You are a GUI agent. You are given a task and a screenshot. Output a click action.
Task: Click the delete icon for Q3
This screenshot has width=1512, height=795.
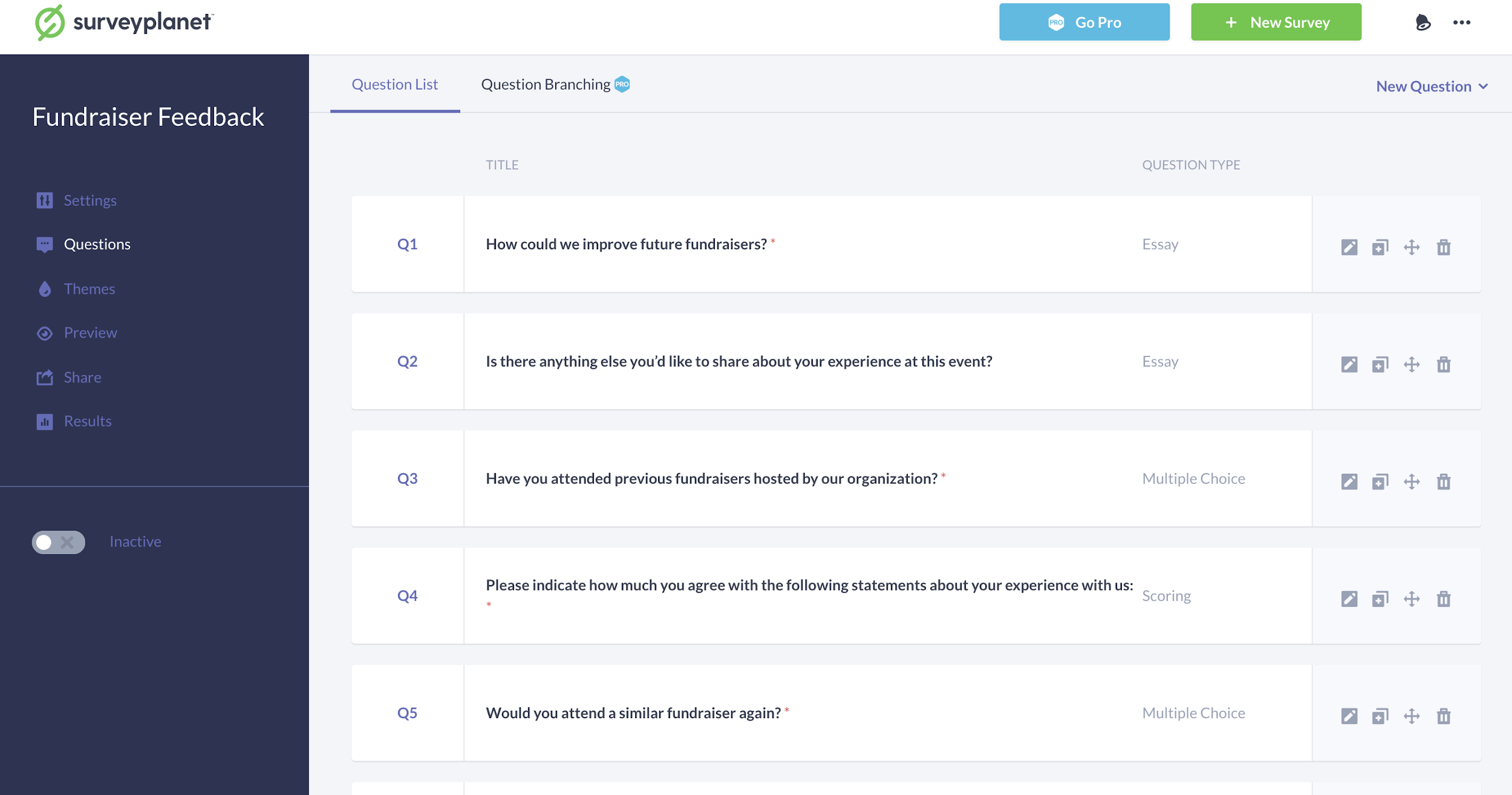[1444, 481]
